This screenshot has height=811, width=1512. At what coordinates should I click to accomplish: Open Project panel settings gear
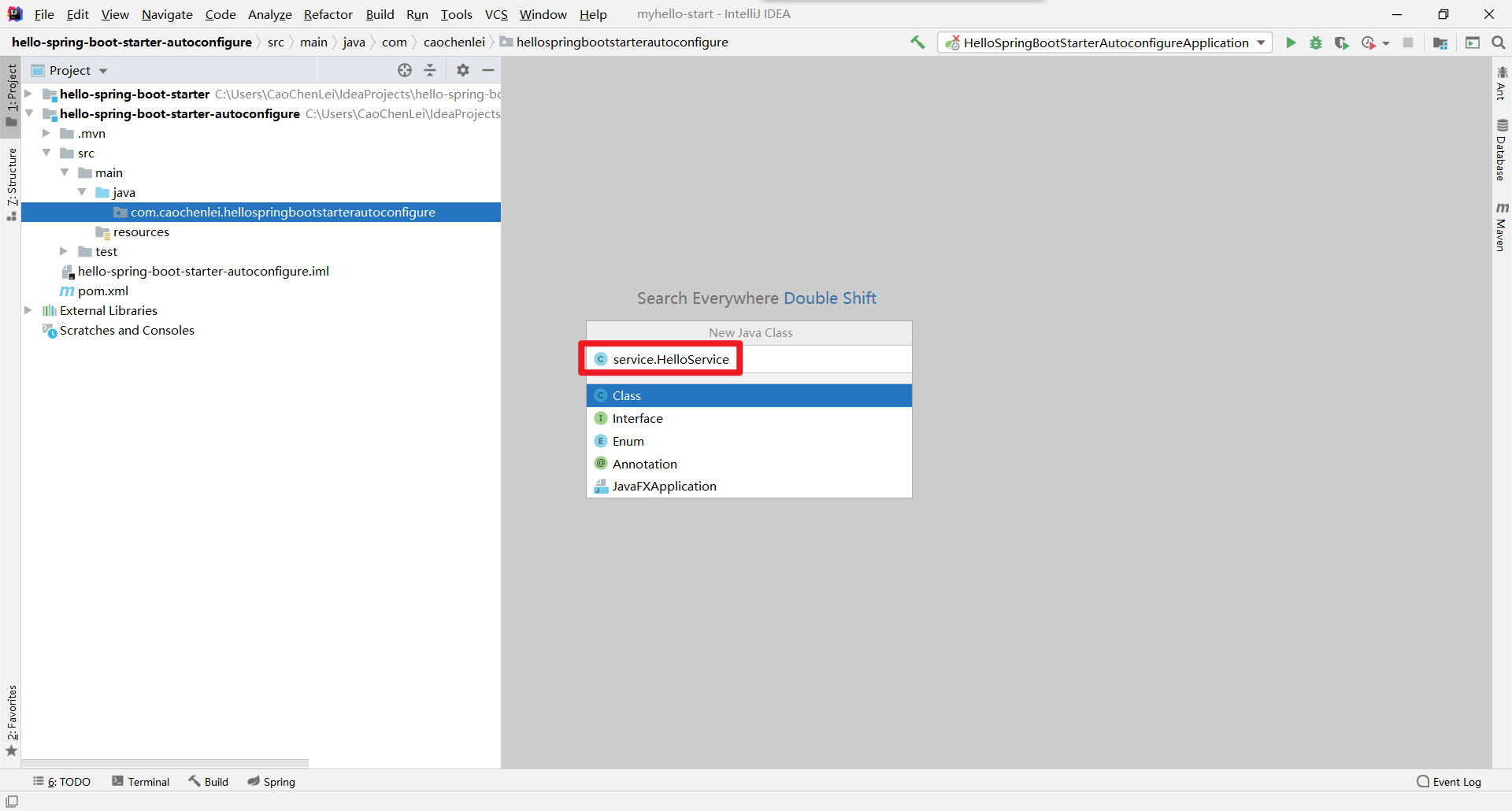pyautogui.click(x=463, y=70)
